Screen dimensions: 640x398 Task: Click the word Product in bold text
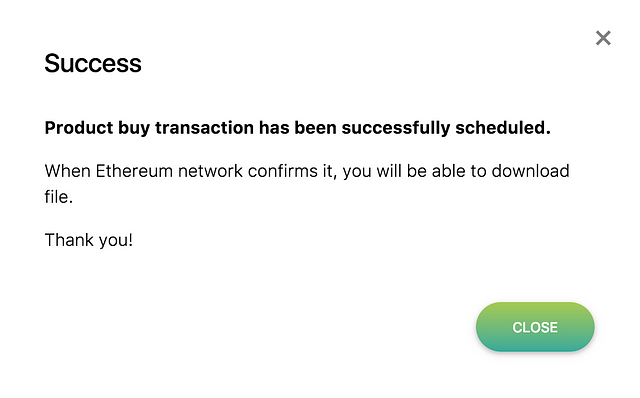tap(79, 128)
